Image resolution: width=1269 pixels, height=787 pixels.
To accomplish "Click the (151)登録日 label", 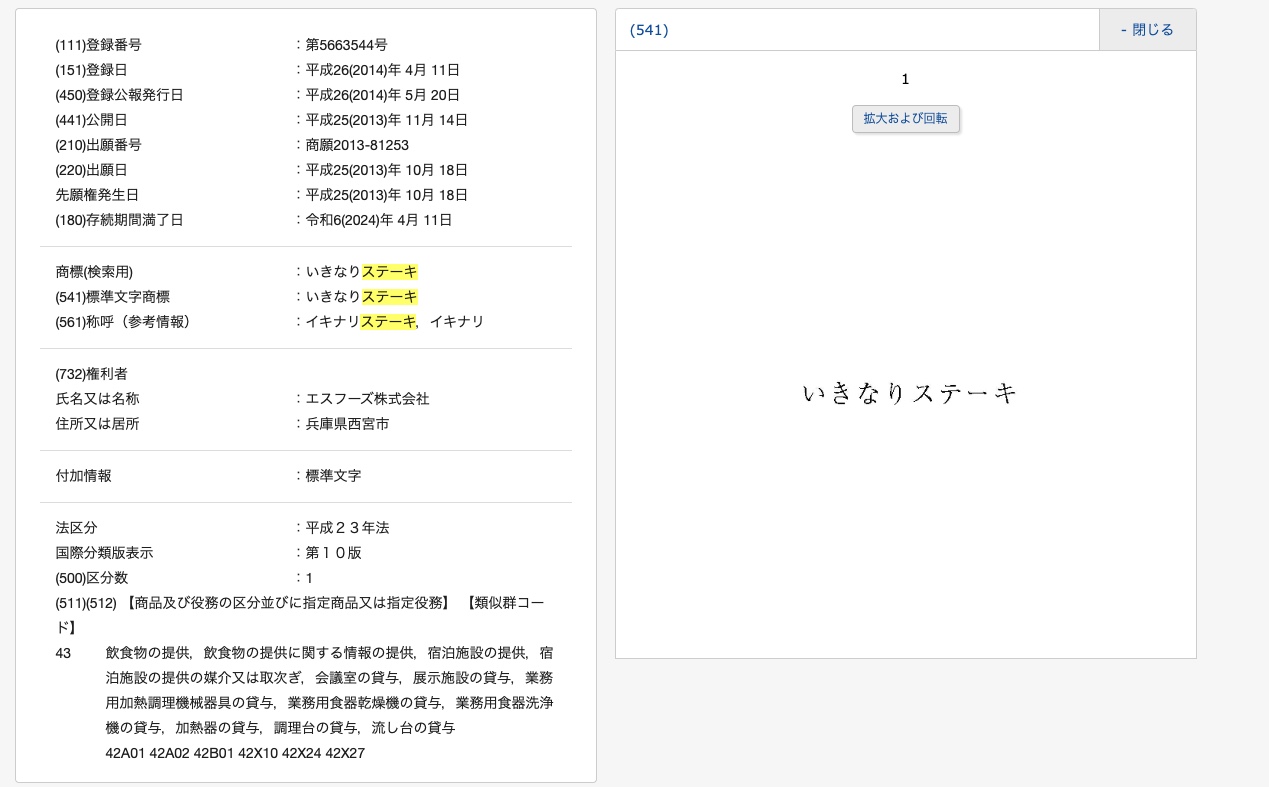I will (x=91, y=70).
